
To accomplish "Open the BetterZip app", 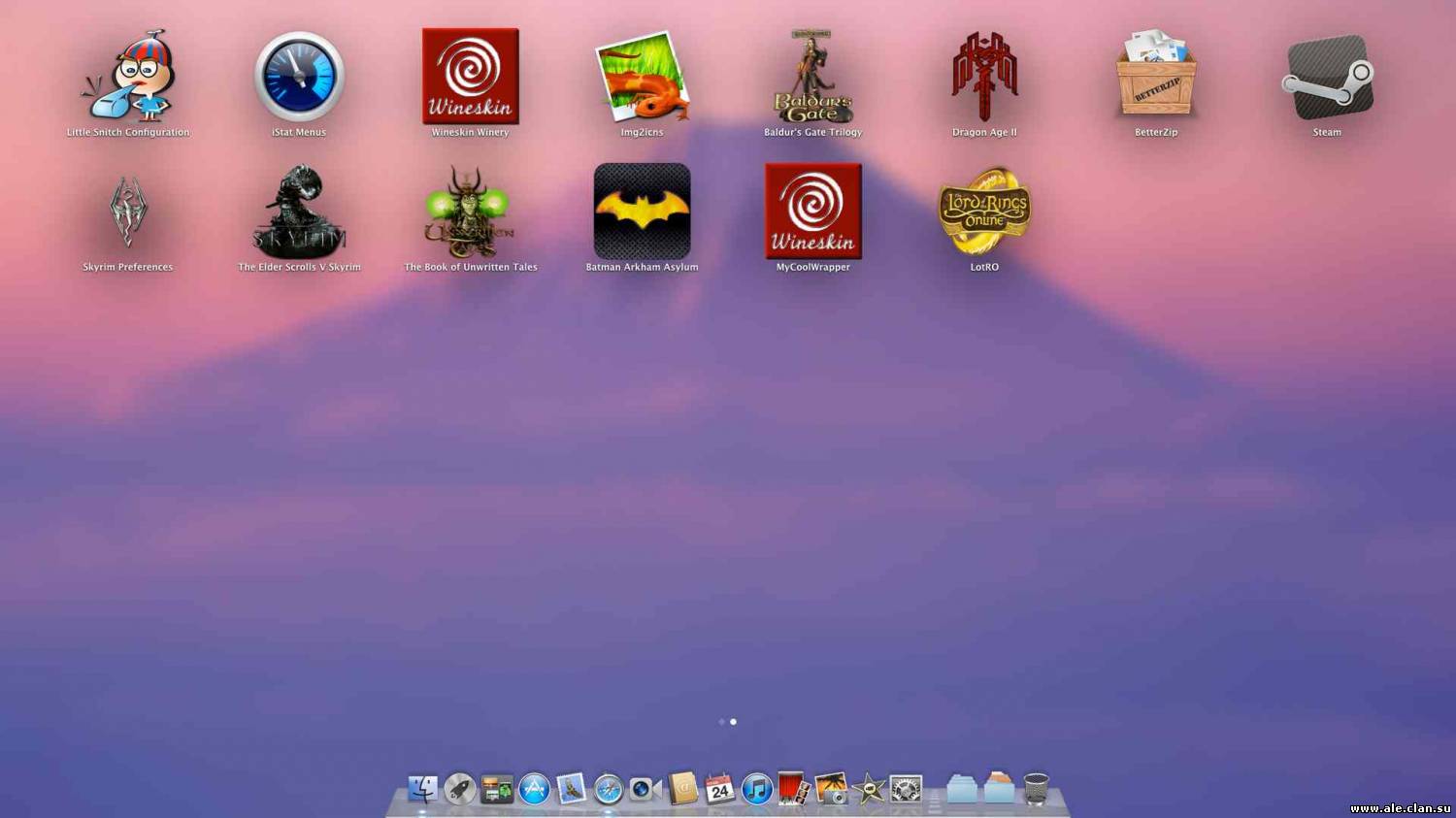I will [x=1155, y=77].
